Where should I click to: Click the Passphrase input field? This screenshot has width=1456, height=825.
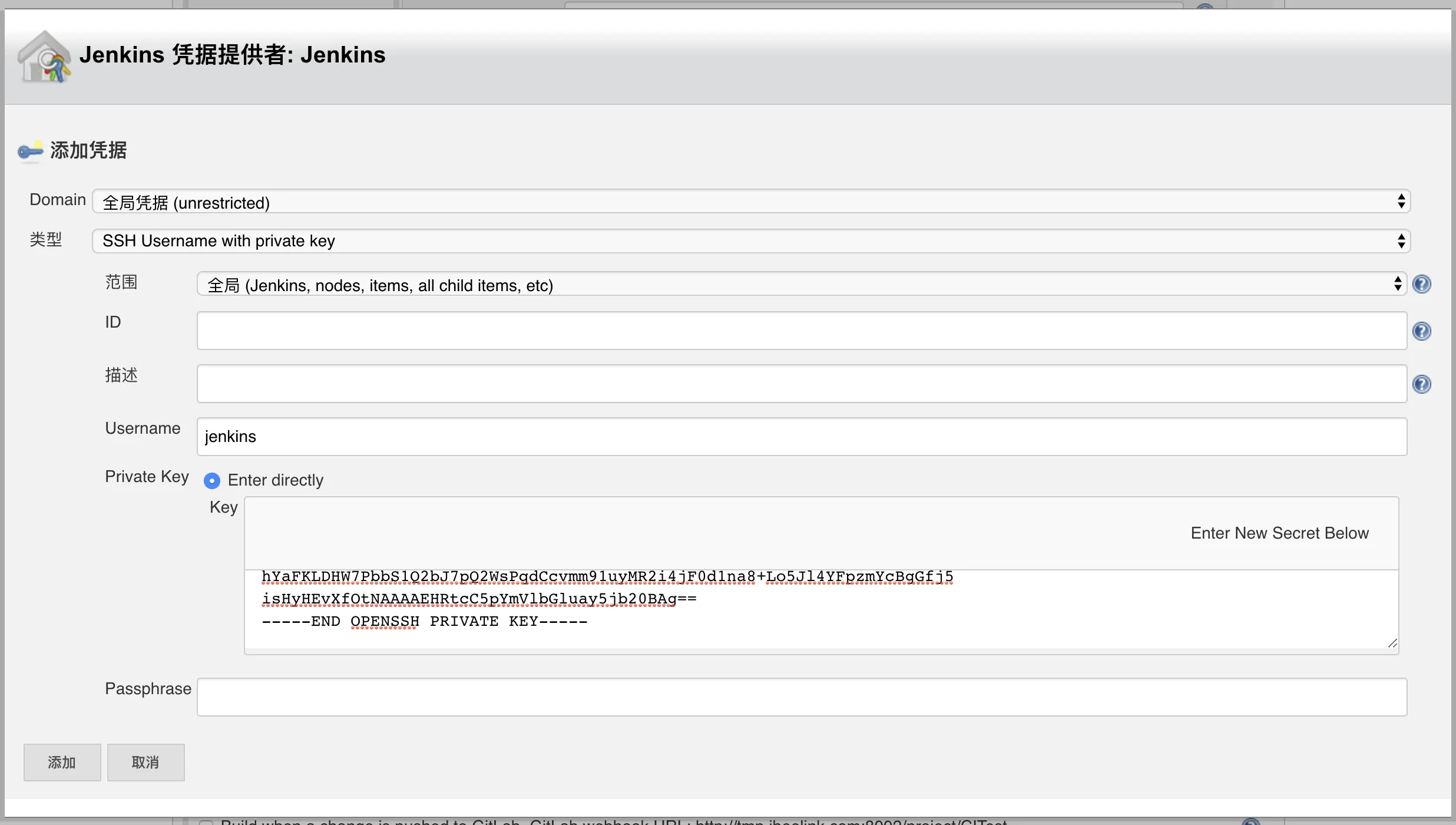tap(801, 697)
